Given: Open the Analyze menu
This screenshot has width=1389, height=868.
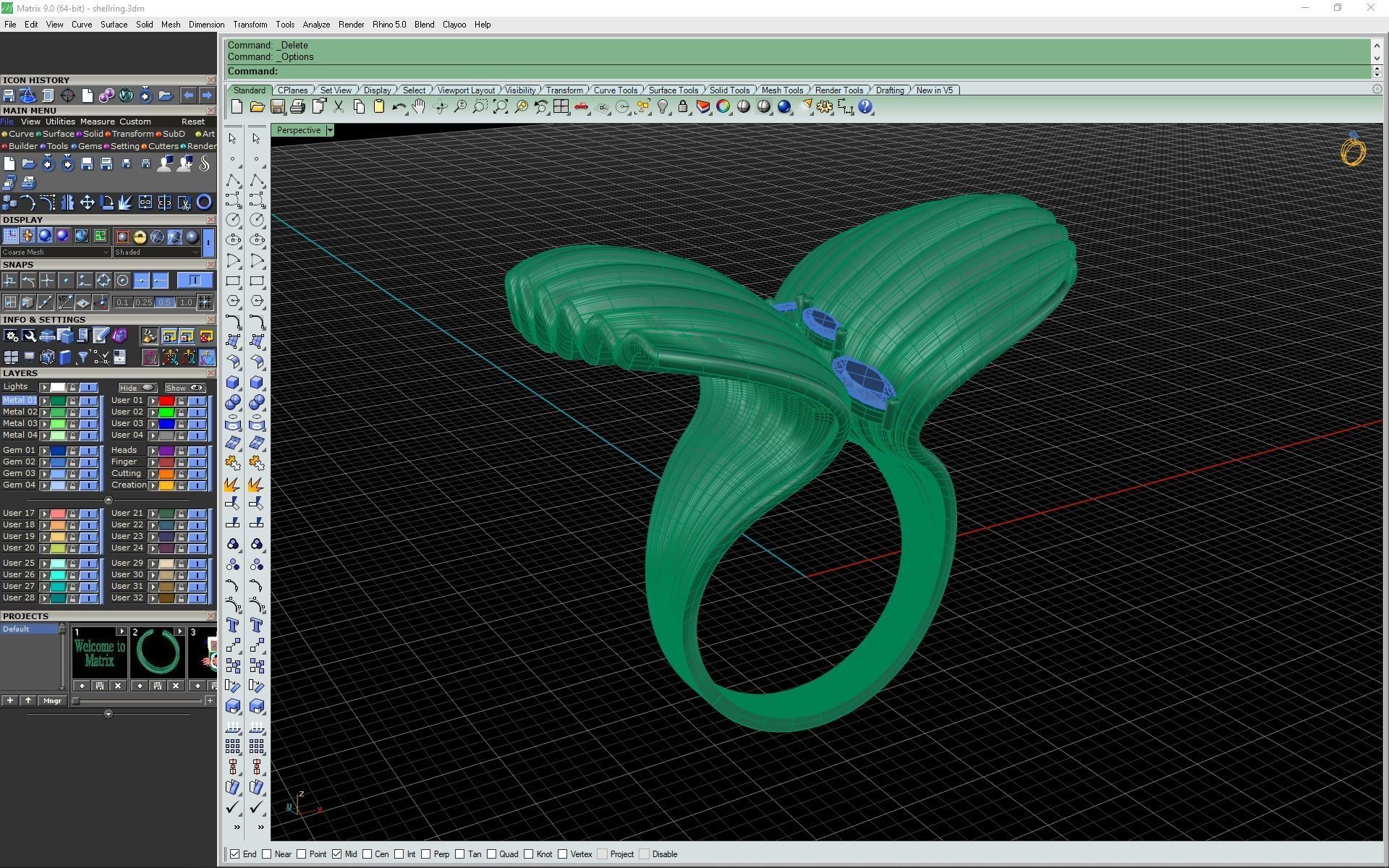Looking at the screenshot, I should click(316, 25).
